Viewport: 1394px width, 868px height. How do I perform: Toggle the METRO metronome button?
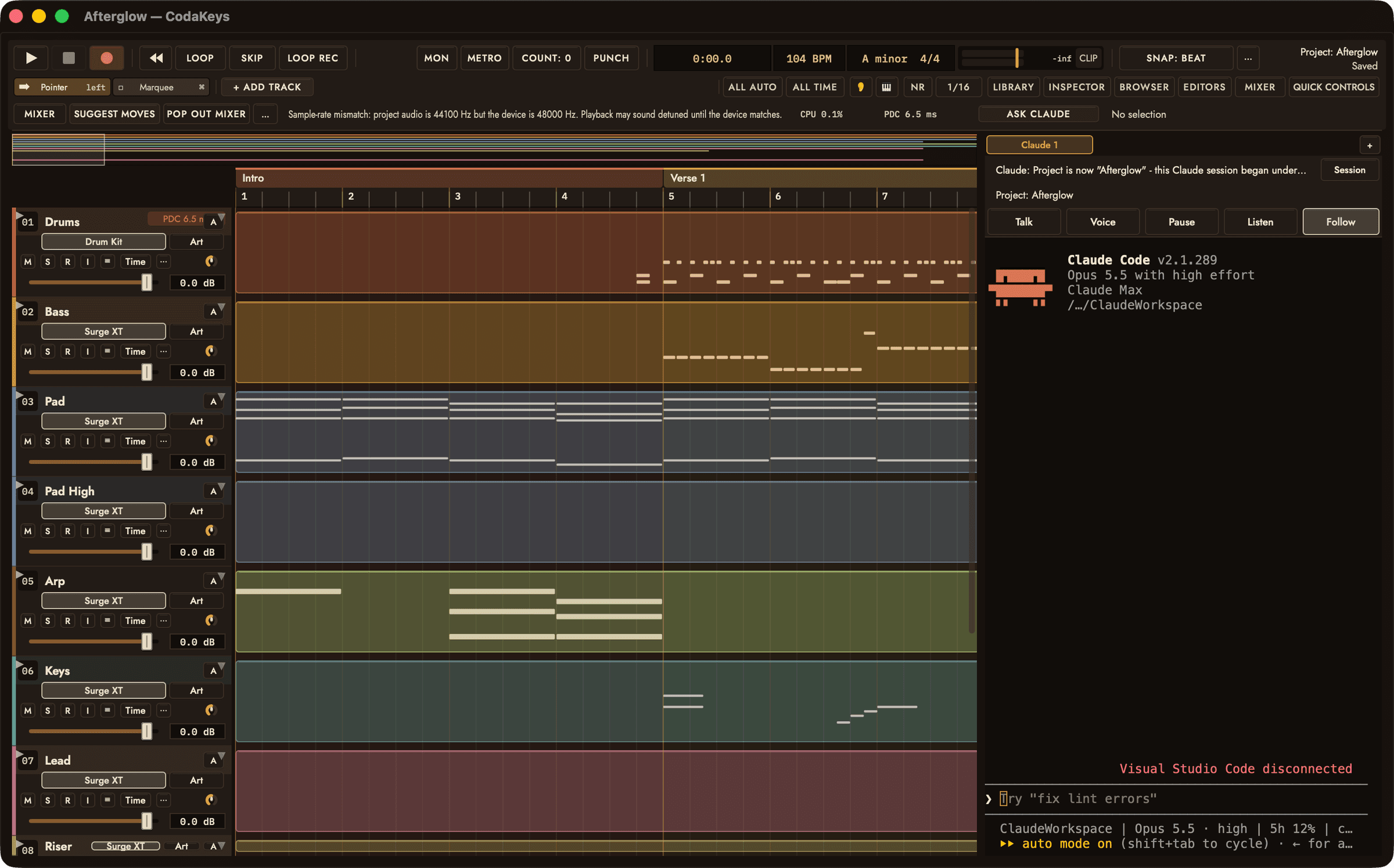pyautogui.click(x=484, y=58)
